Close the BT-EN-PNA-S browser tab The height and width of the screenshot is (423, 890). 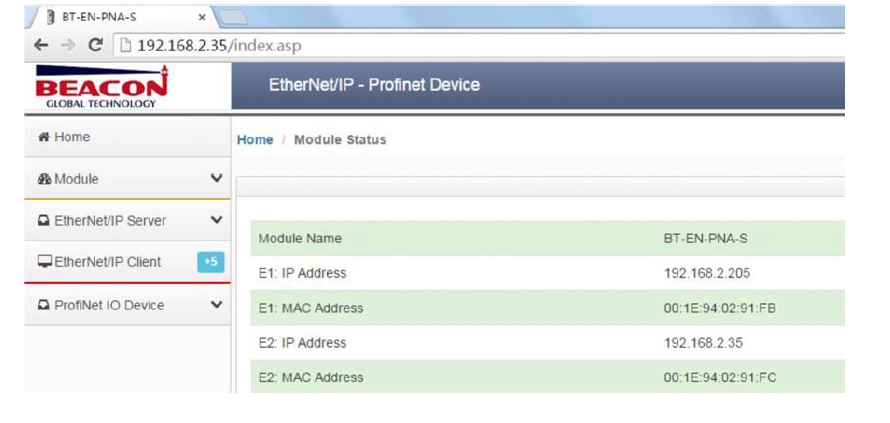pyautogui.click(x=202, y=17)
